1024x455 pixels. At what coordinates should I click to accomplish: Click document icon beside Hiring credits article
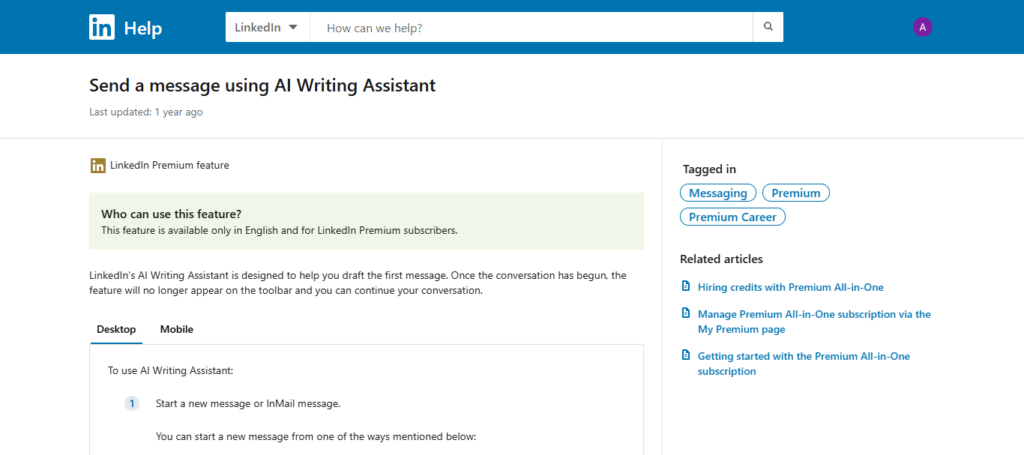(x=685, y=286)
